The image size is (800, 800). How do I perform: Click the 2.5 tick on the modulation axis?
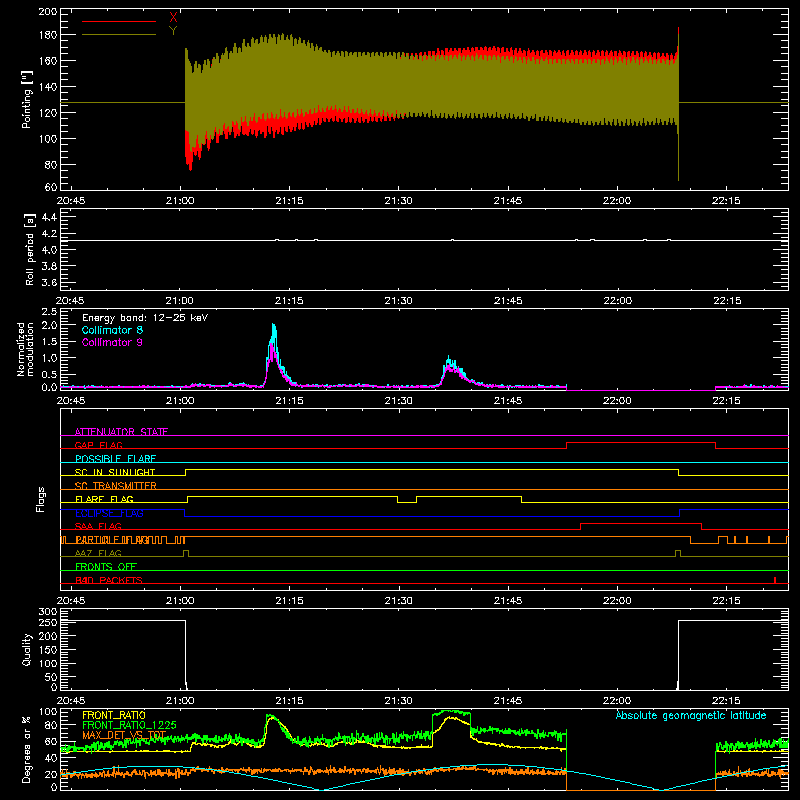pyautogui.click(x=49, y=312)
